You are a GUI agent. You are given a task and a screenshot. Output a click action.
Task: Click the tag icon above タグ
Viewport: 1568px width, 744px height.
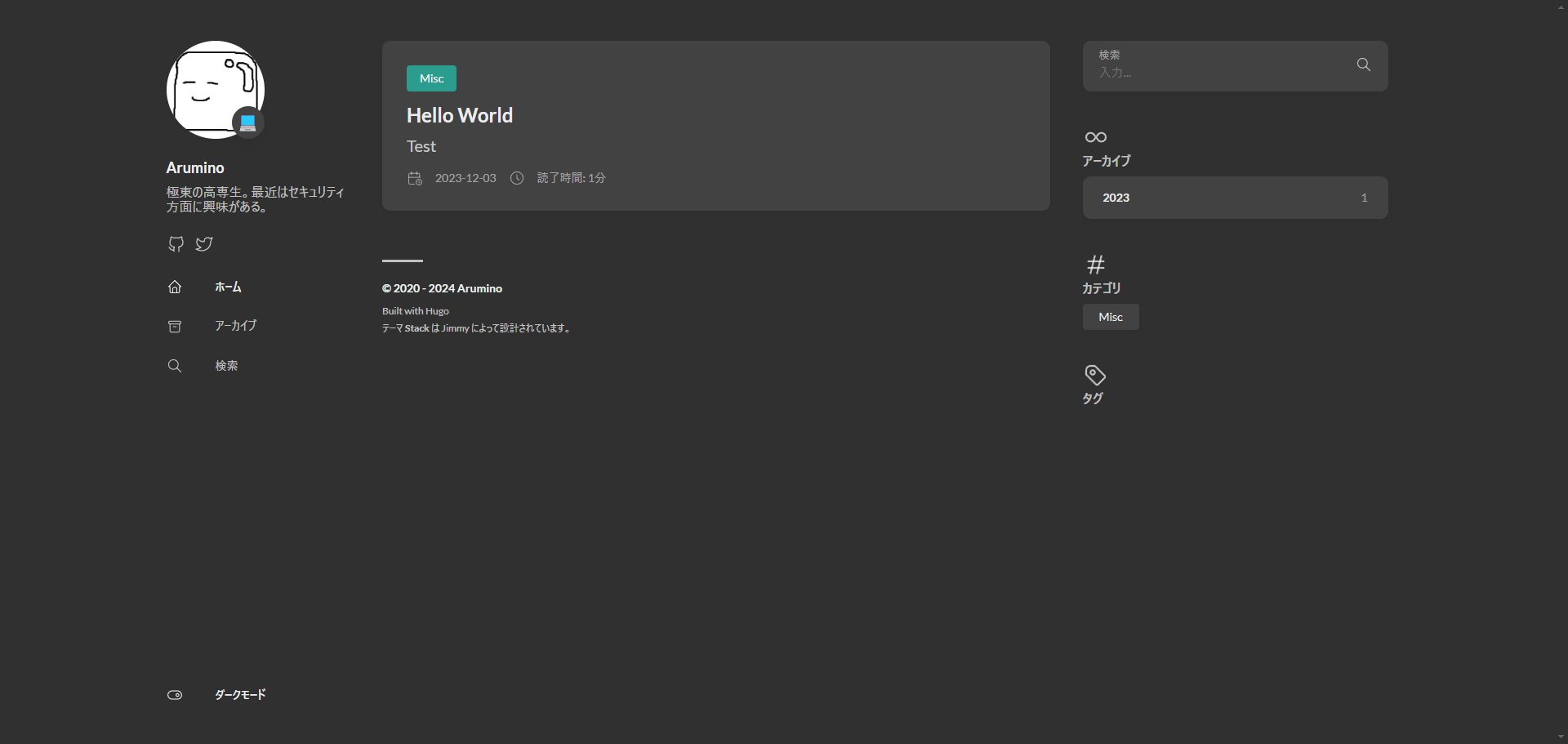[1095, 375]
